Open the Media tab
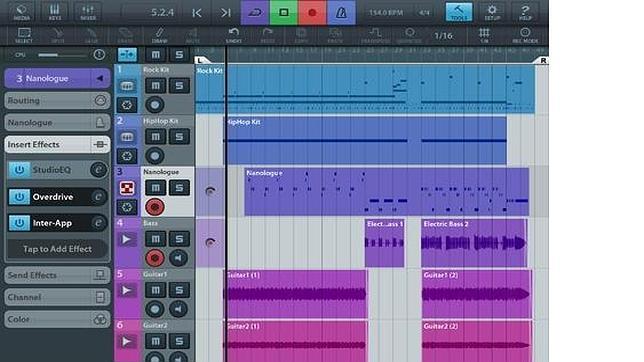The image size is (644, 362). pos(22,12)
